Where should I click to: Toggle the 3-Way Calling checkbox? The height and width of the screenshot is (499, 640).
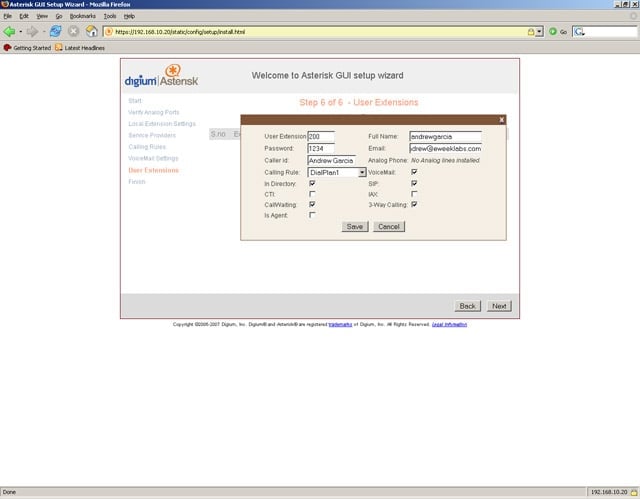[414, 204]
